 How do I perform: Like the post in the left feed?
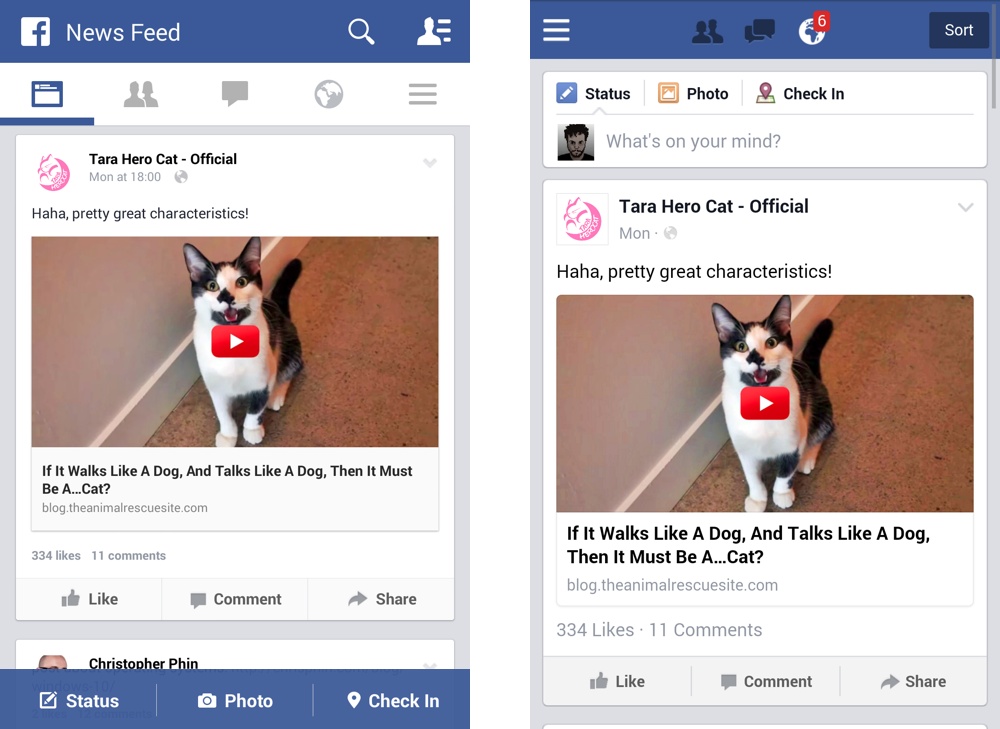coord(89,599)
